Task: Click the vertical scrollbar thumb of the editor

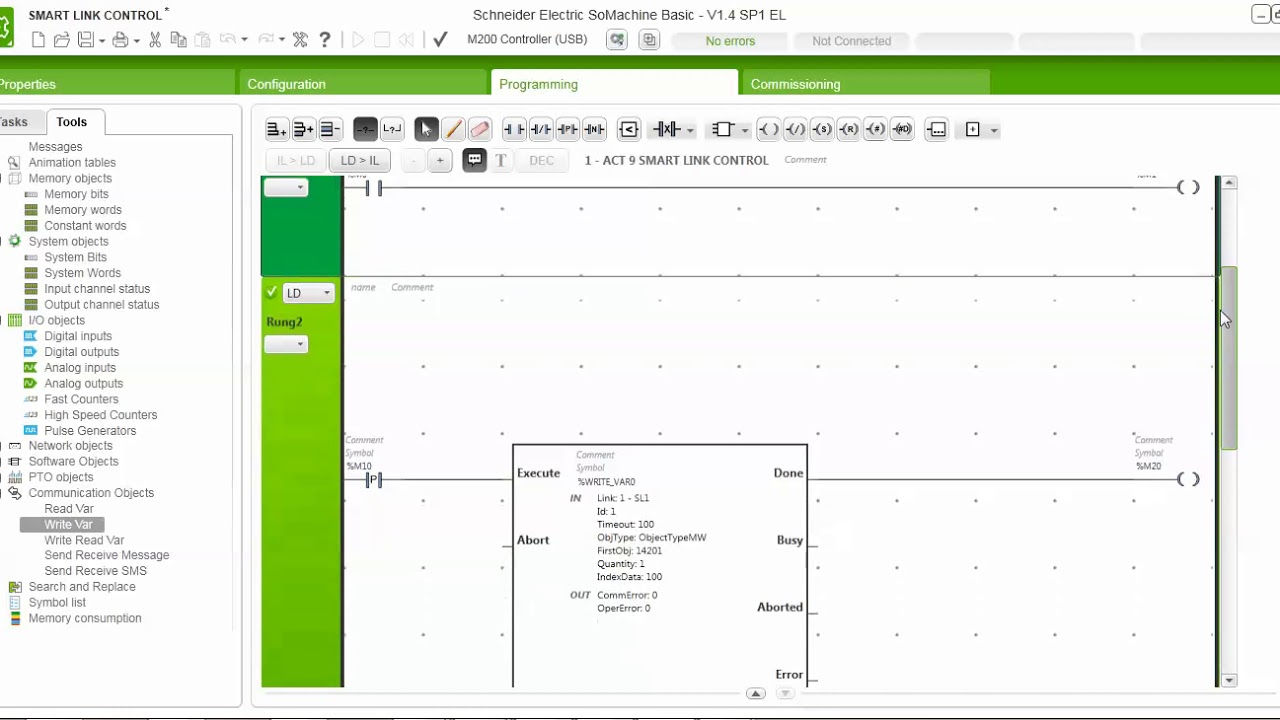Action: click(x=1229, y=358)
